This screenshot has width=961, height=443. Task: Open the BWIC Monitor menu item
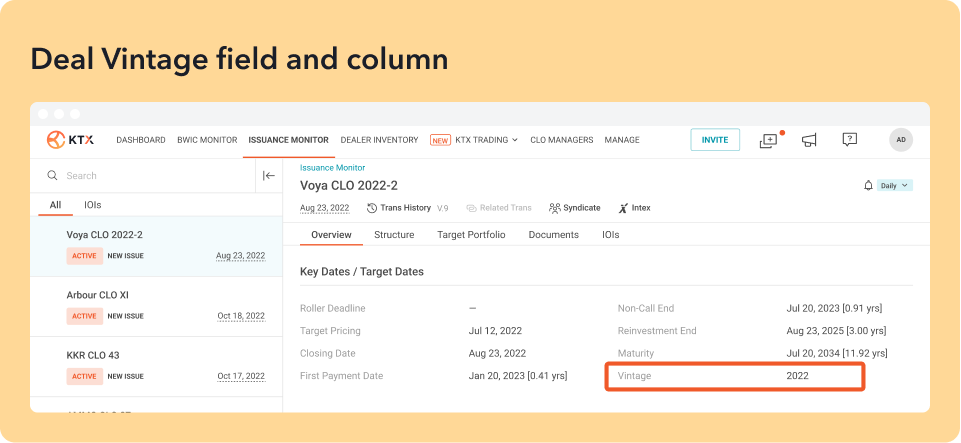coord(207,140)
